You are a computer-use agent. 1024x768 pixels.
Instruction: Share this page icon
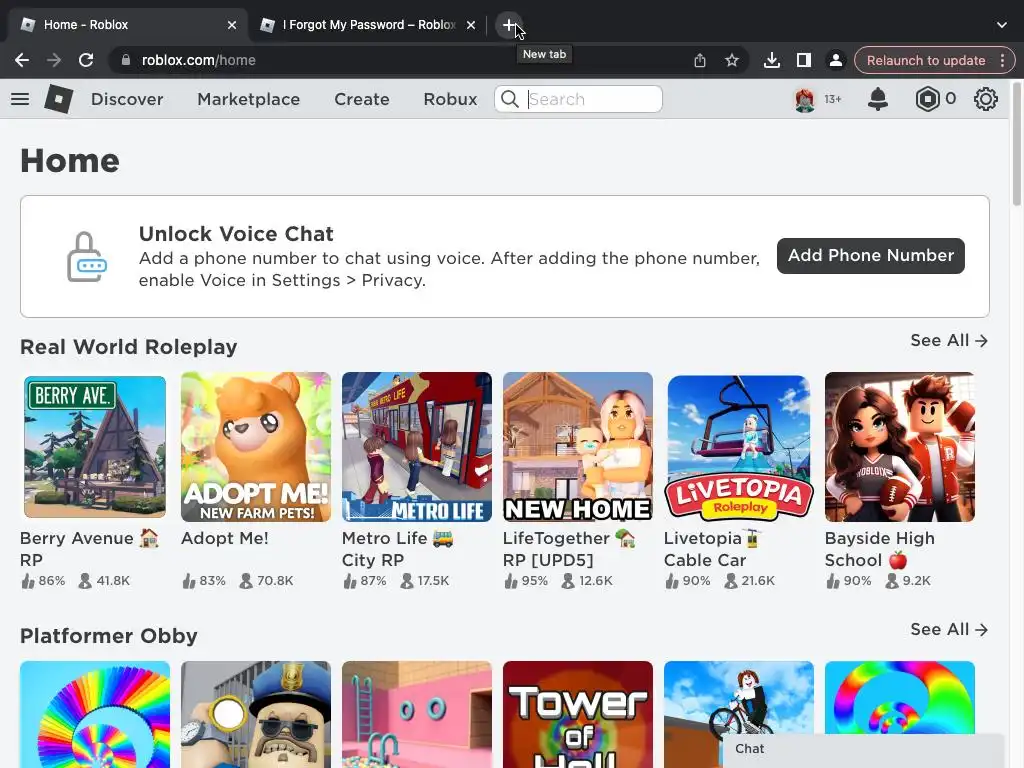pos(700,60)
